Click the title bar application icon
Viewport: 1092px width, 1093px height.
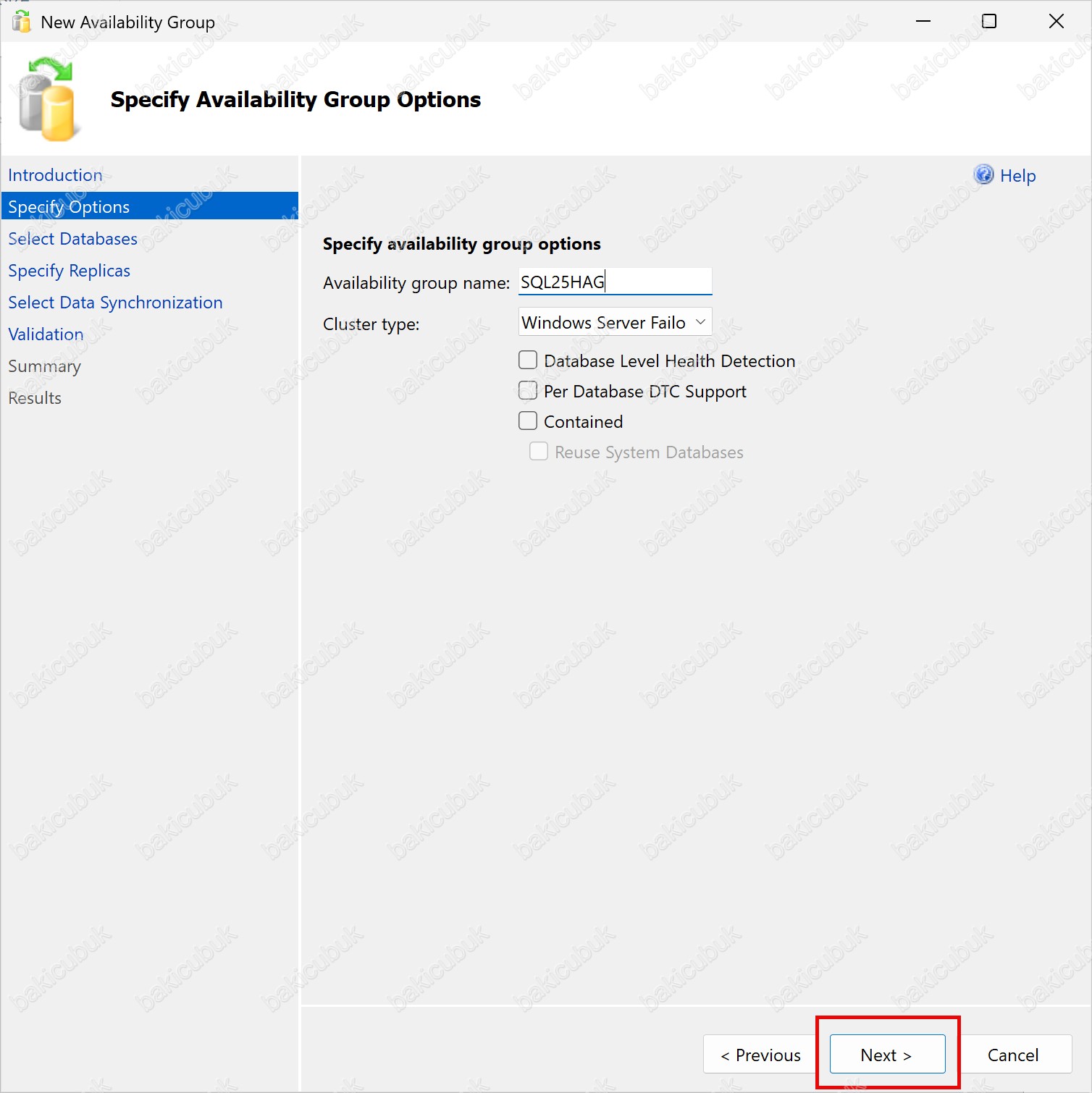point(22,22)
